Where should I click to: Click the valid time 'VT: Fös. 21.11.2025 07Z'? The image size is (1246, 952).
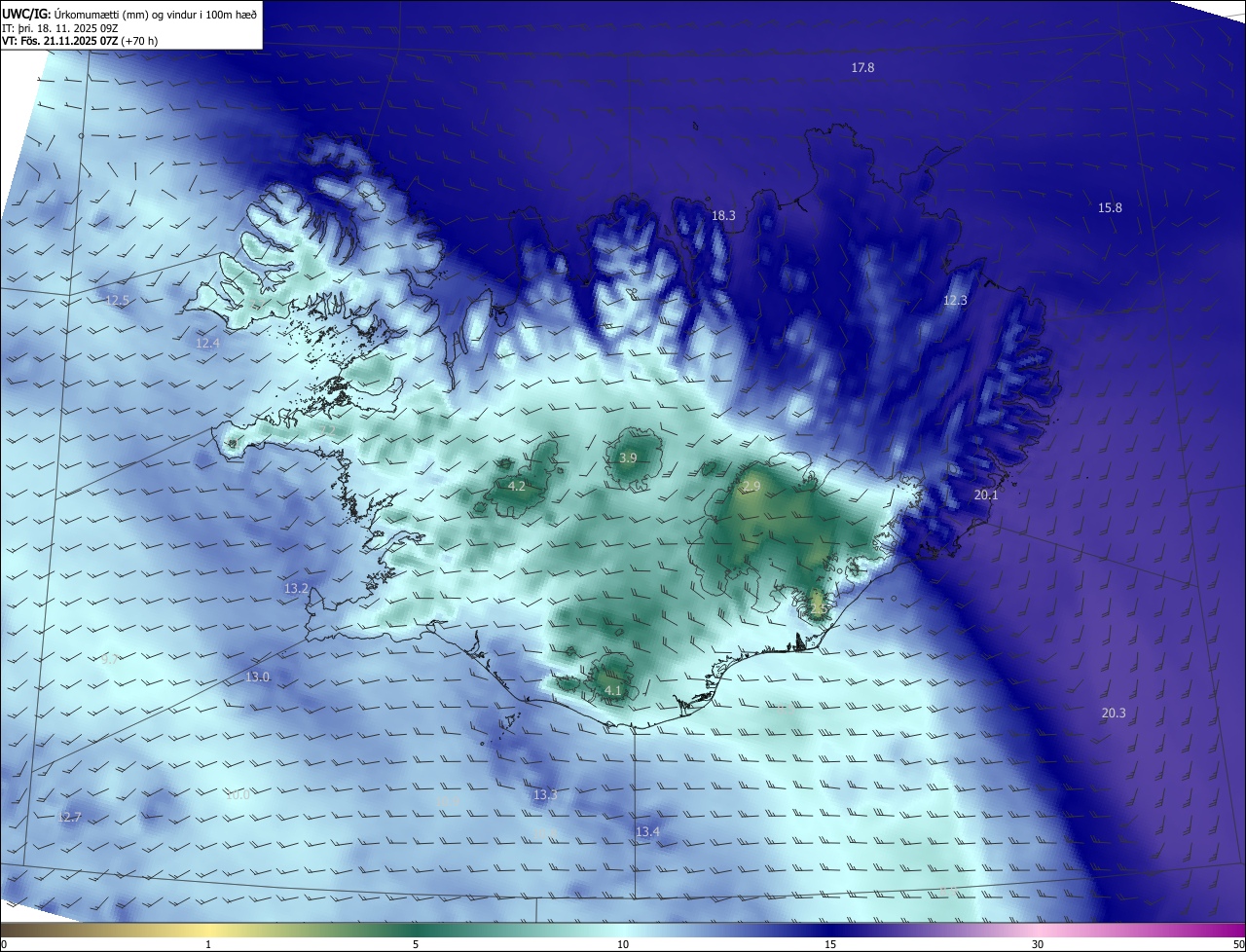click(x=59, y=41)
